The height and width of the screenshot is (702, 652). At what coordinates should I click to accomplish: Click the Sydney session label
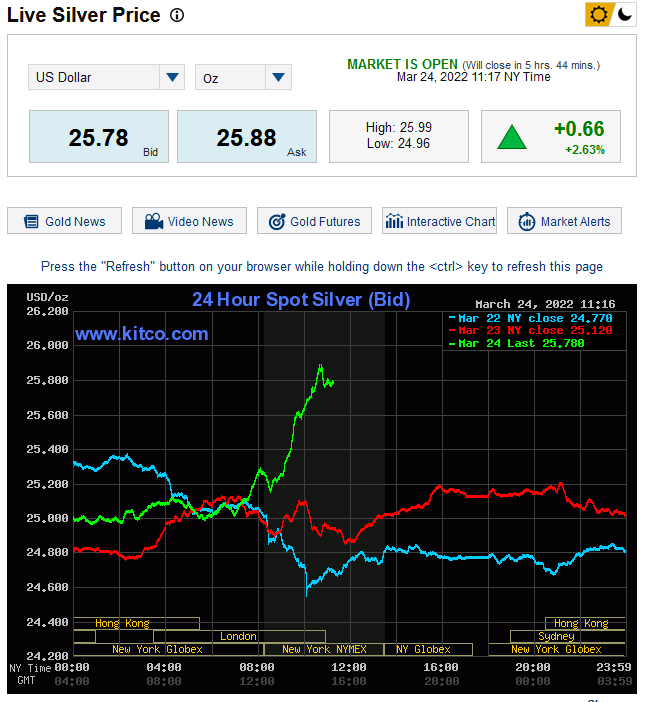pyautogui.click(x=556, y=636)
